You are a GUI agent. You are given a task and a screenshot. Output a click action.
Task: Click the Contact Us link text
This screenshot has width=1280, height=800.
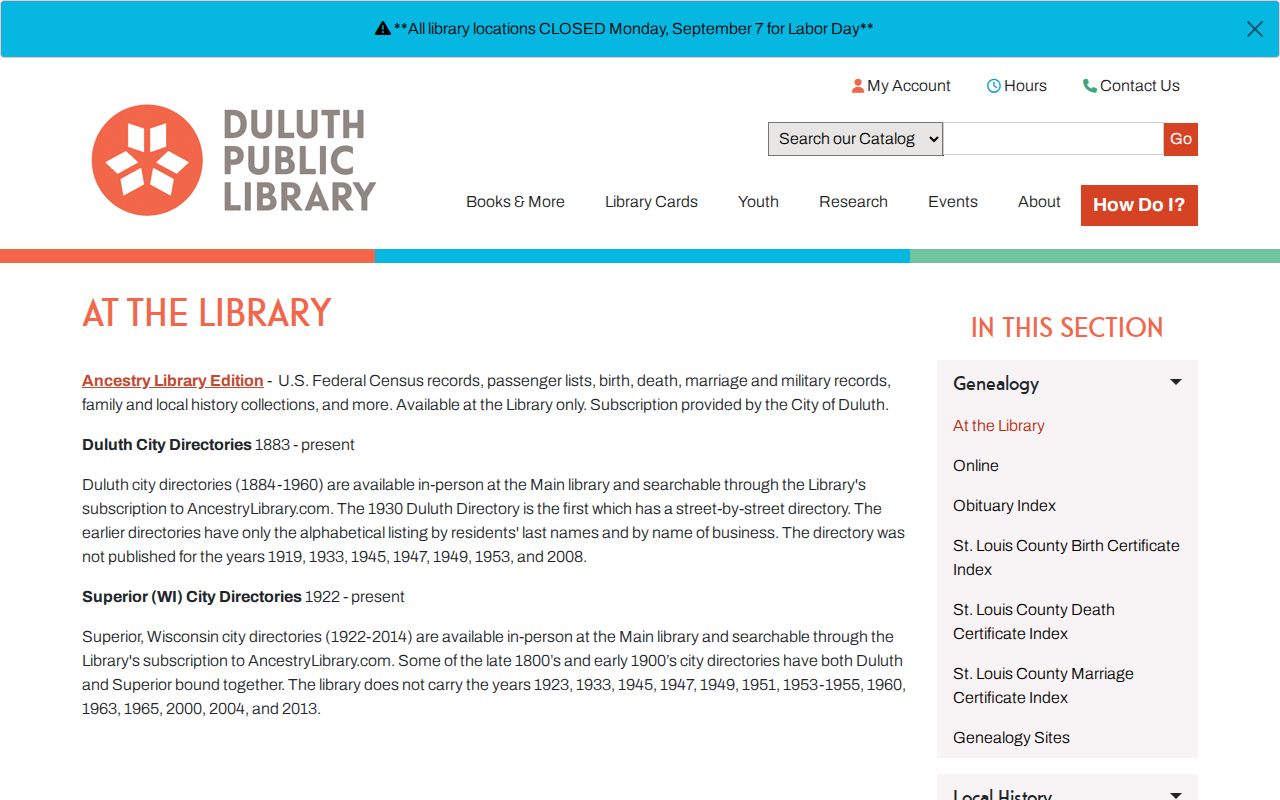[1140, 86]
